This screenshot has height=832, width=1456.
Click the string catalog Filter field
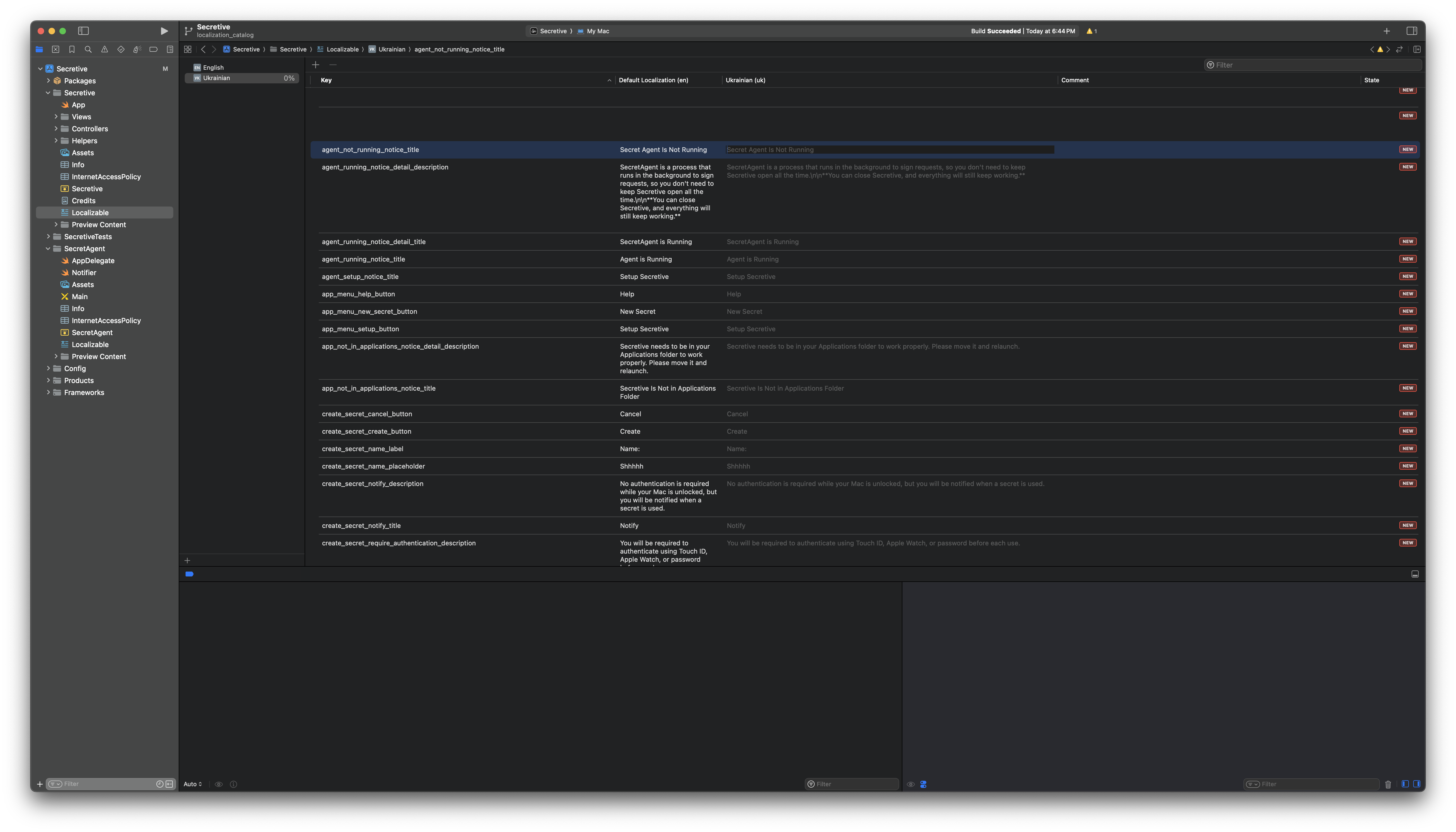pyautogui.click(x=1314, y=65)
